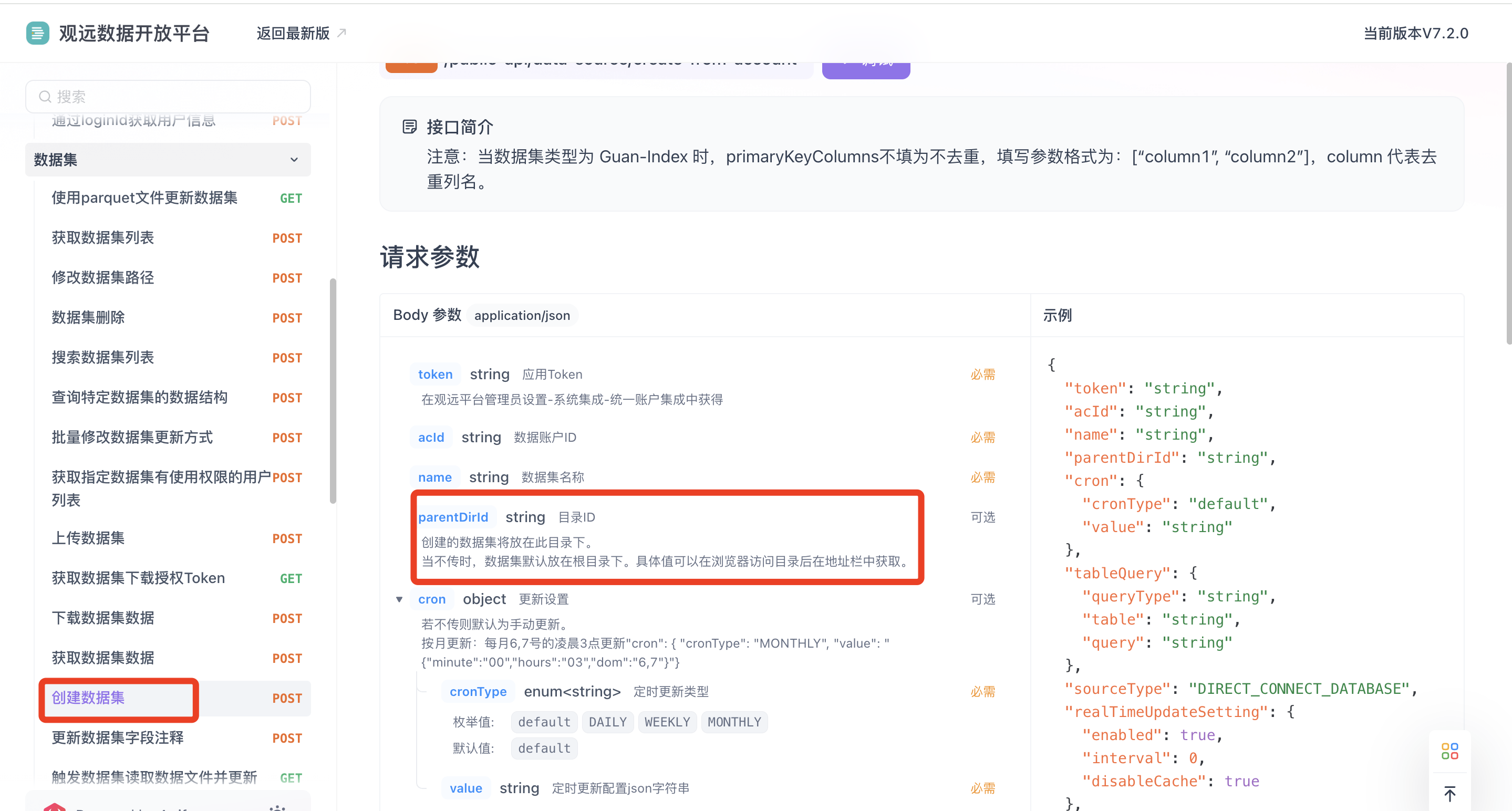
Task: Click 当前版本V7.2.0 version label
Action: click(1415, 33)
